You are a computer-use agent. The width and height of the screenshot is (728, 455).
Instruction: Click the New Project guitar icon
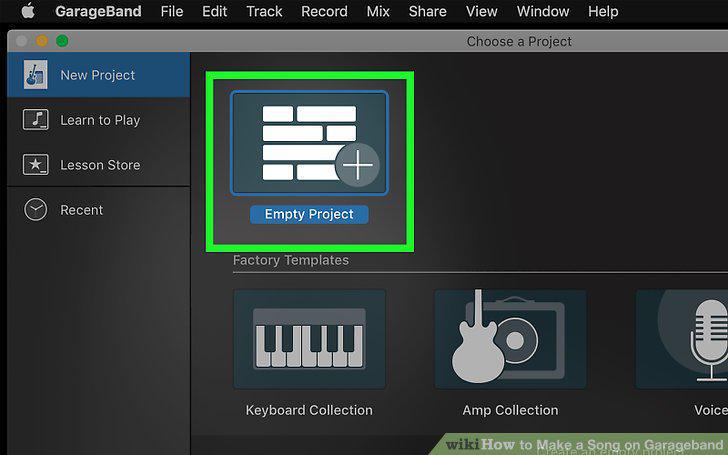(36, 74)
